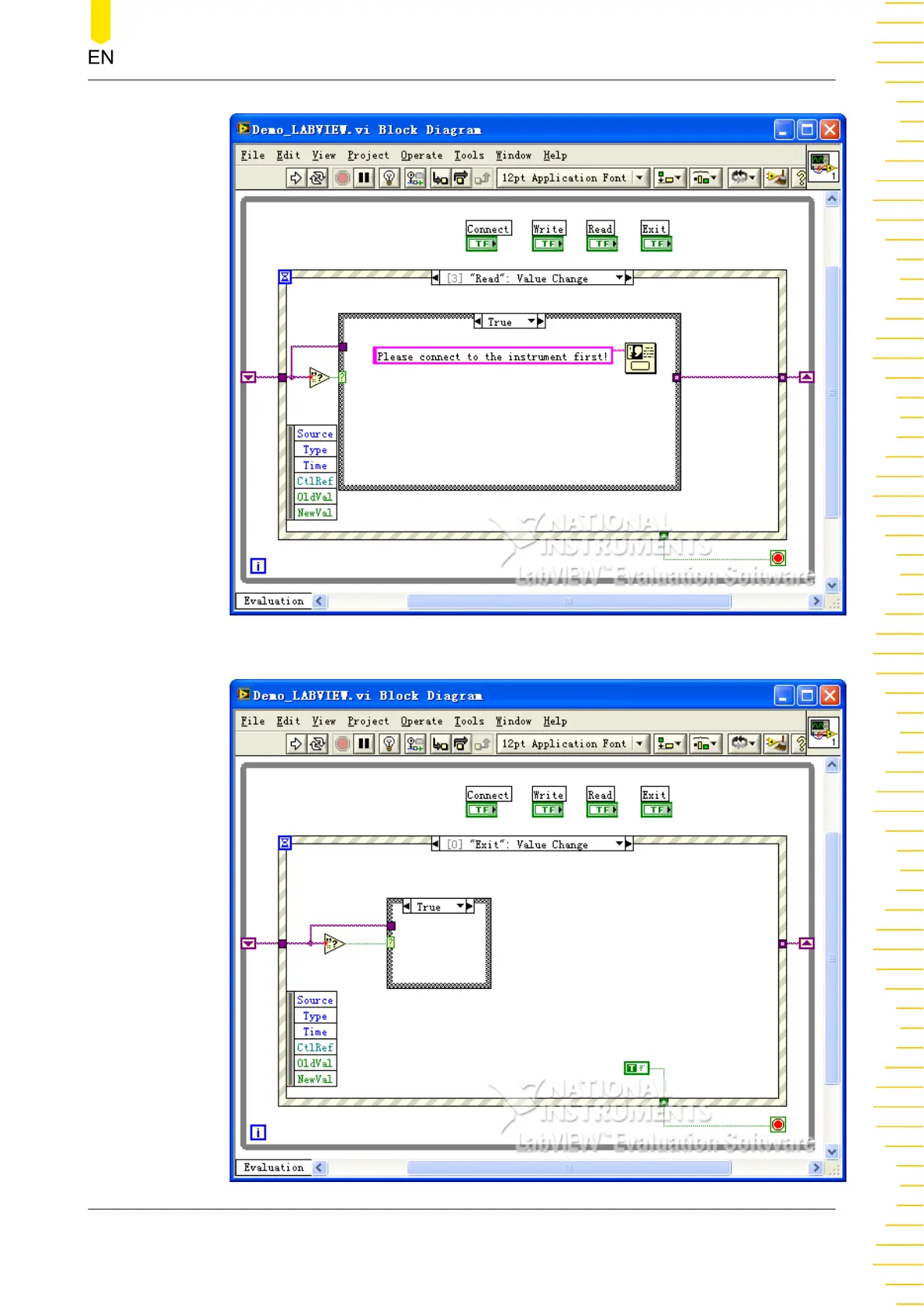
Task: Click the horizontal scrollbar thumb in the bottom window
Action: tap(569, 1167)
